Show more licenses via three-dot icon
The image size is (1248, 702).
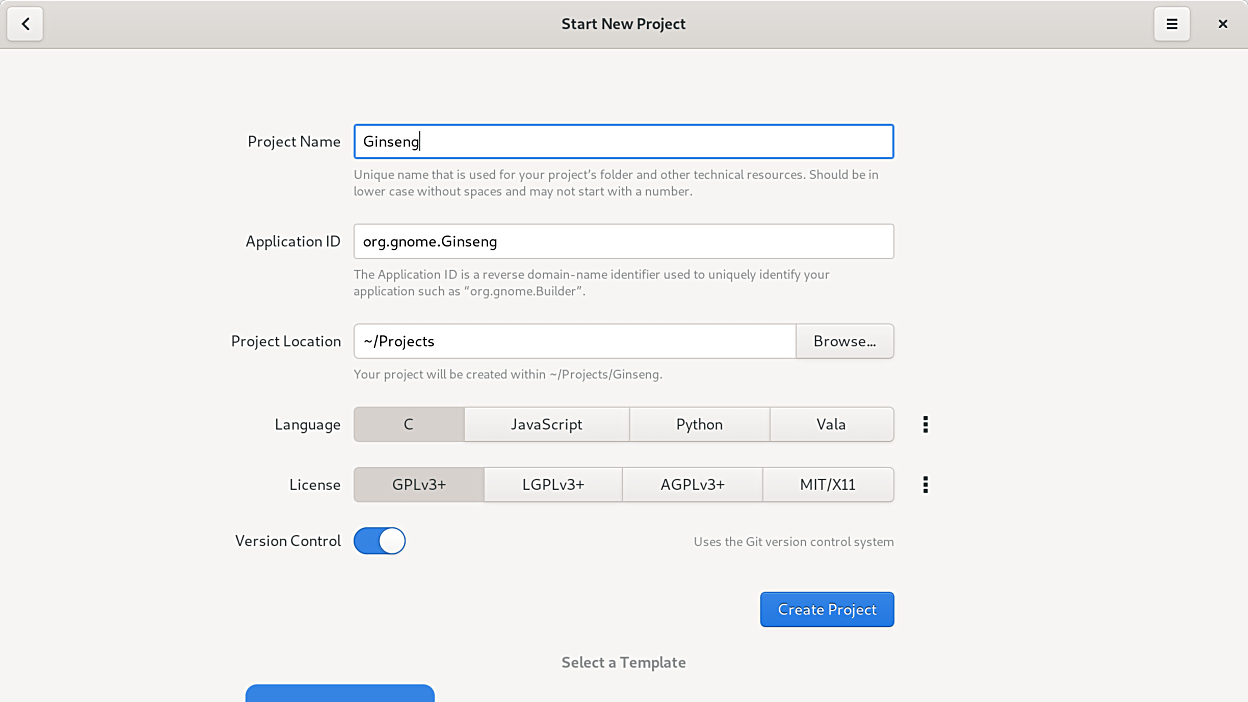925,485
